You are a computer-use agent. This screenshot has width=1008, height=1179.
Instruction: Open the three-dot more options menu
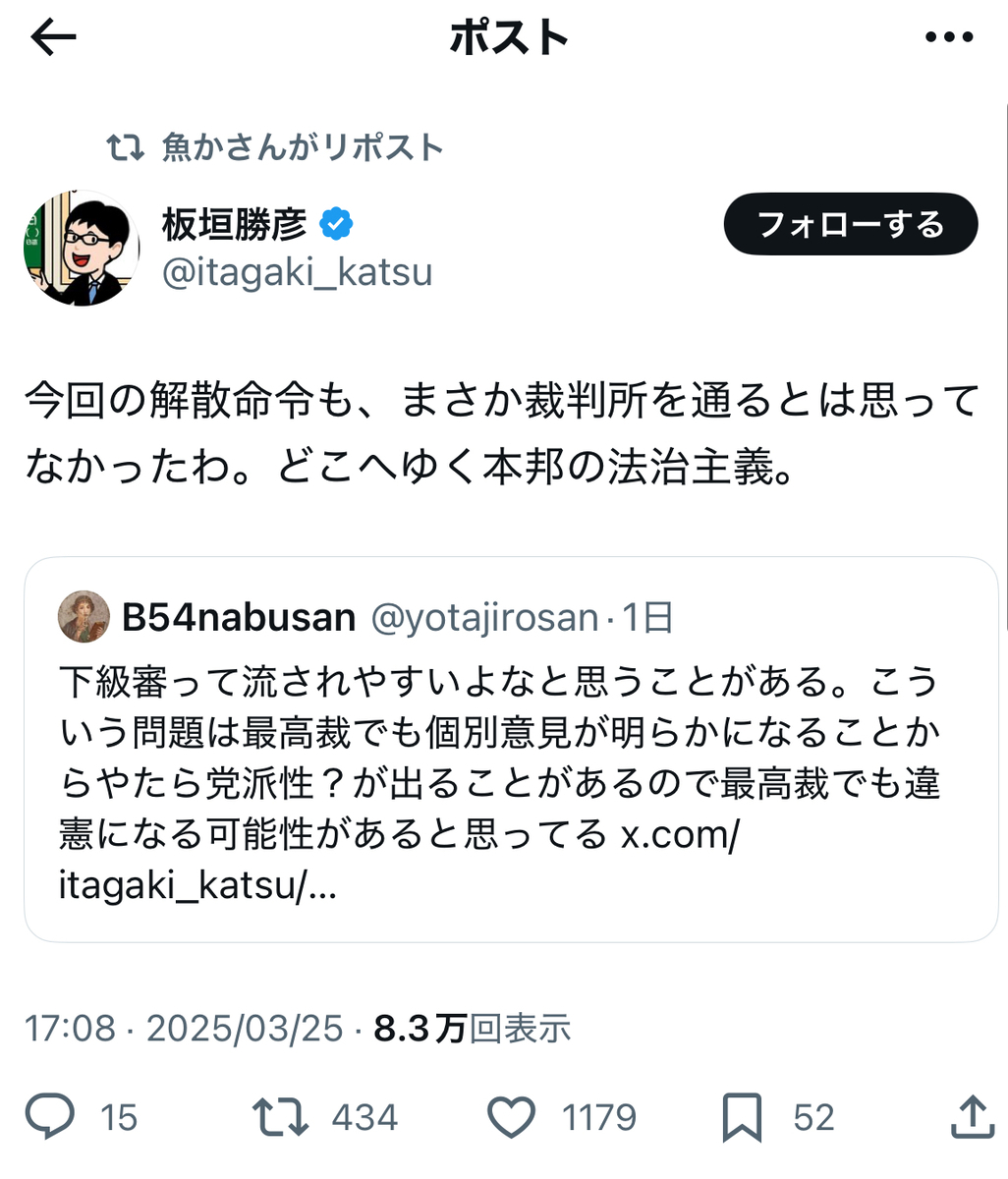[x=949, y=38]
